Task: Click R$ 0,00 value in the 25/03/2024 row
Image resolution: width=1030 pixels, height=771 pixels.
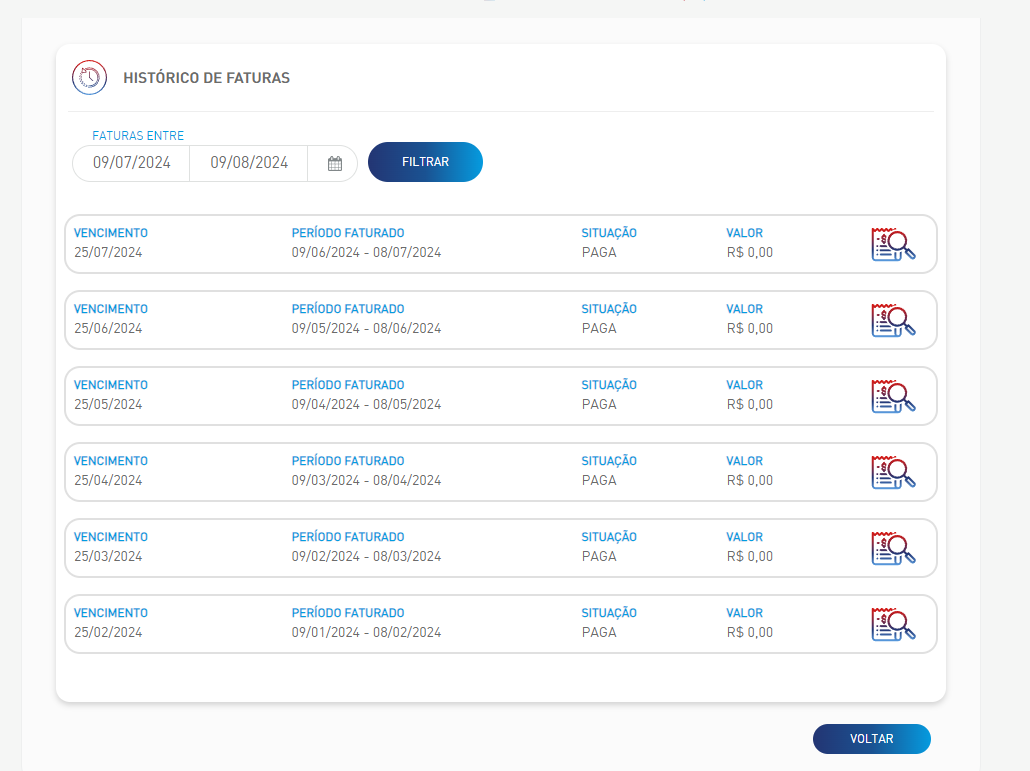Action: click(x=750, y=557)
